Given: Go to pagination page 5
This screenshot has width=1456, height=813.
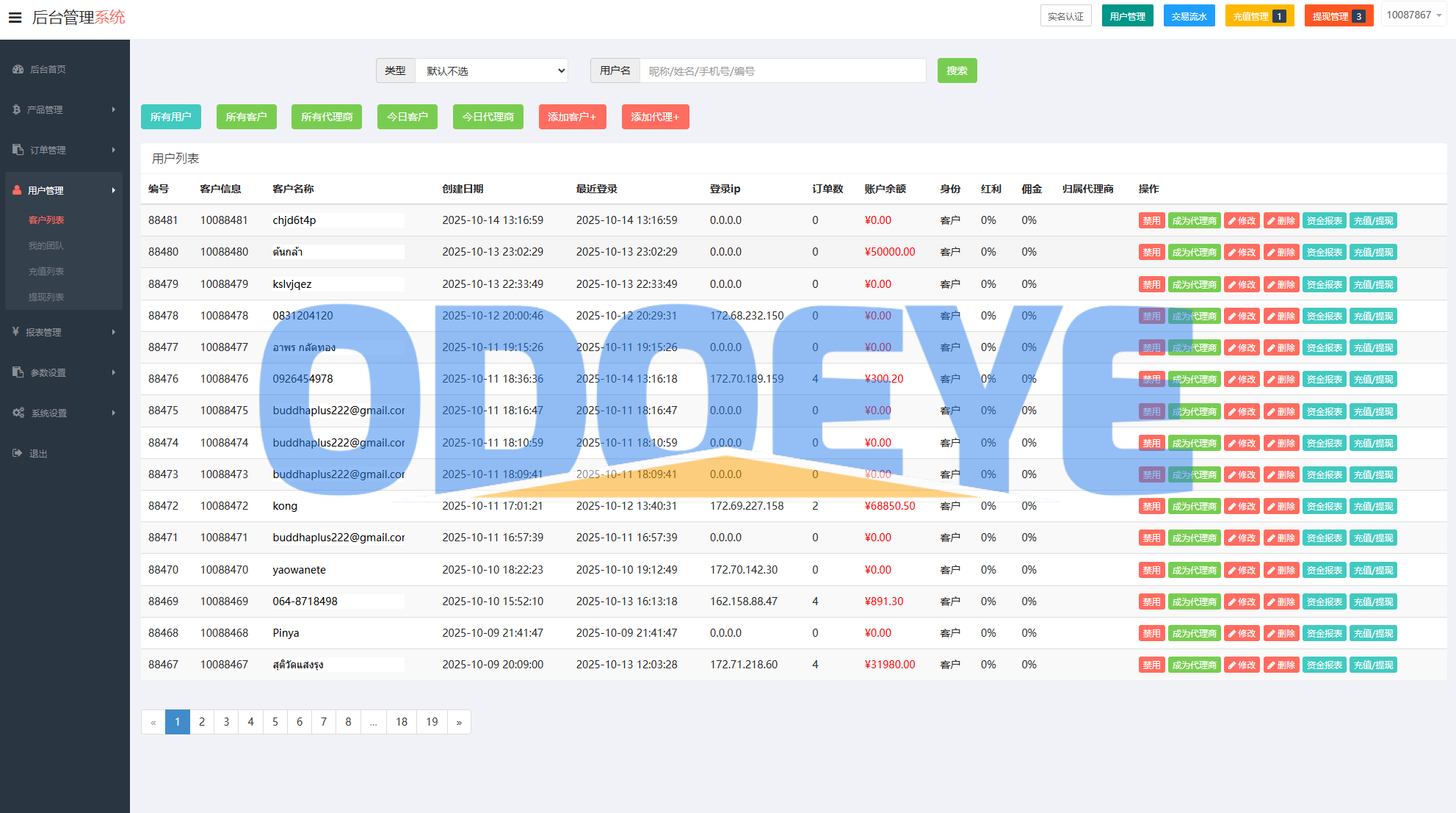Looking at the screenshot, I should pyautogui.click(x=275, y=722).
